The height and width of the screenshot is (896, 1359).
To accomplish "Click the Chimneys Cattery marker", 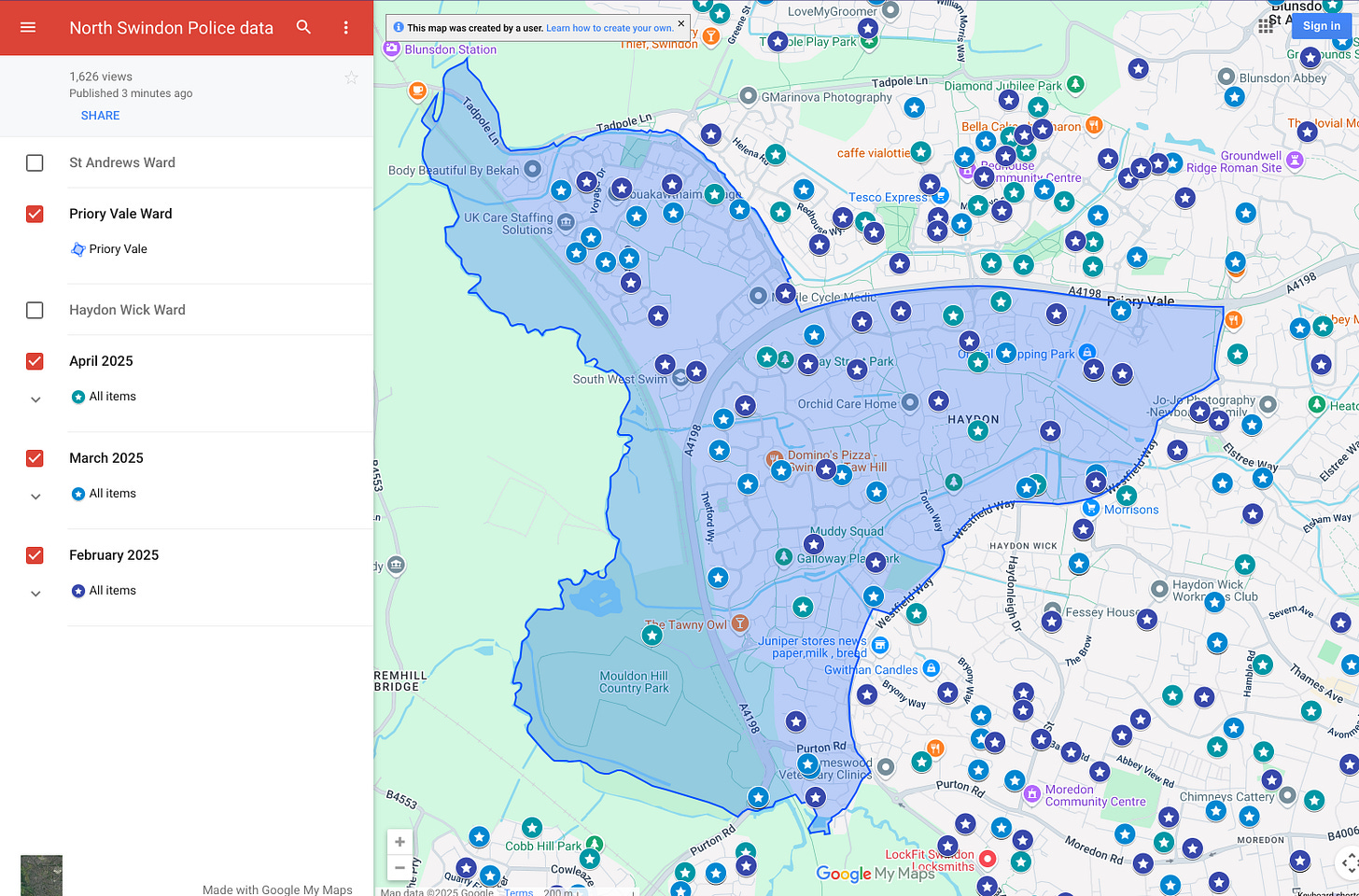I will [x=1287, y=795].
